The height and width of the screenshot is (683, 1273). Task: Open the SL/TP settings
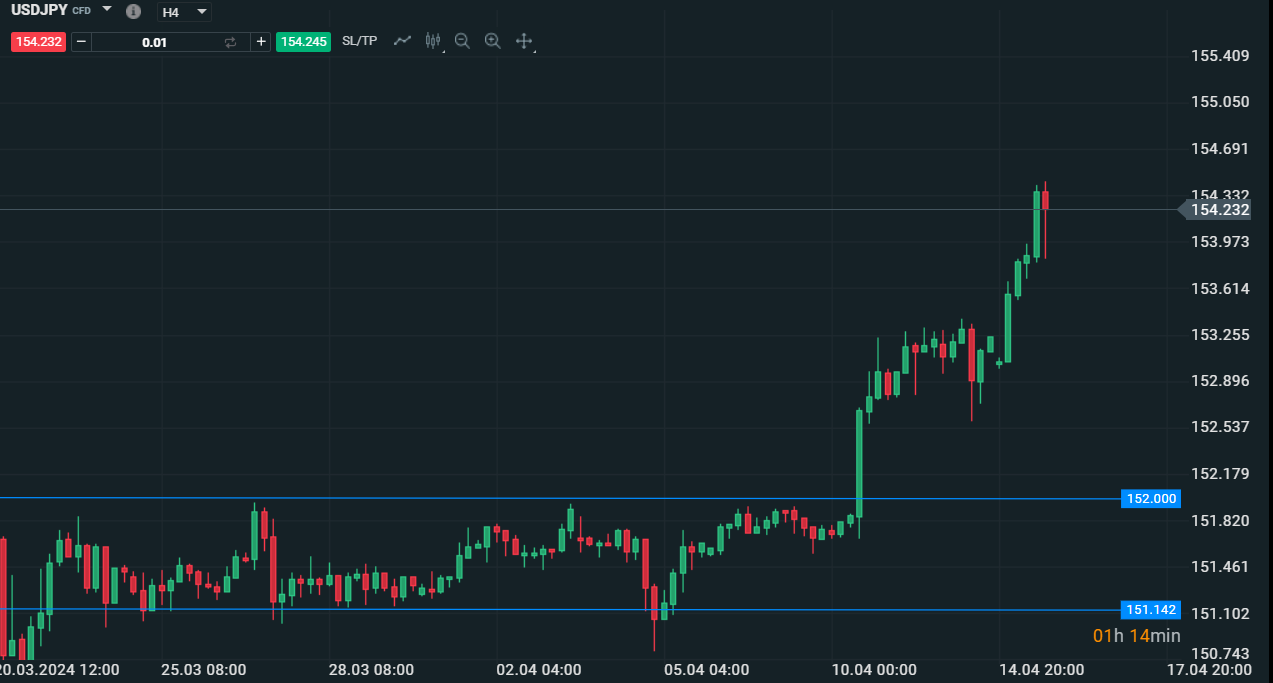[x=360, y=41]
